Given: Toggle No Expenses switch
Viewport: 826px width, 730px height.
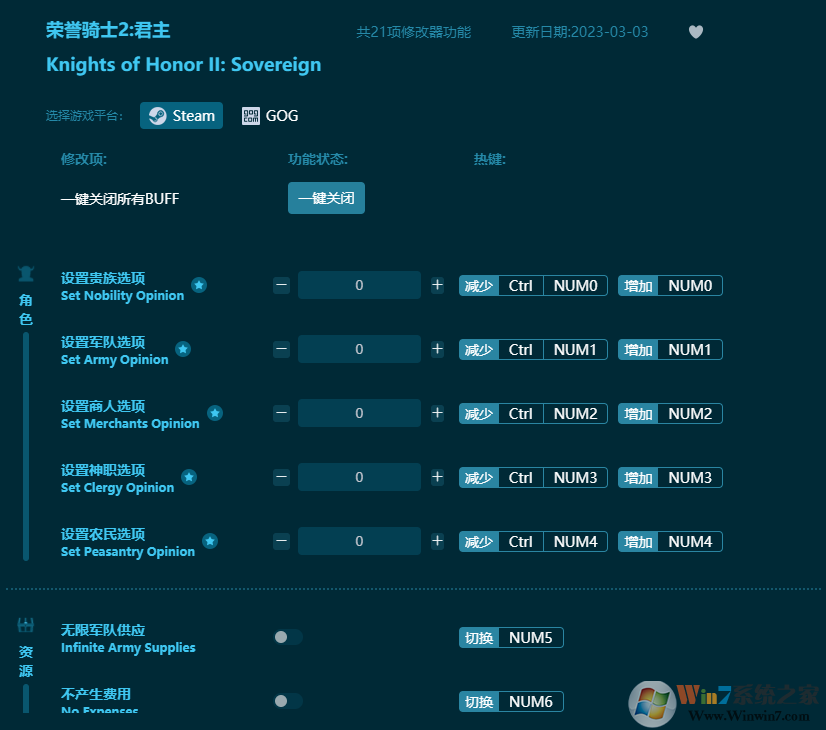Looking at the screenshot, I should click(x=288, y=701).
